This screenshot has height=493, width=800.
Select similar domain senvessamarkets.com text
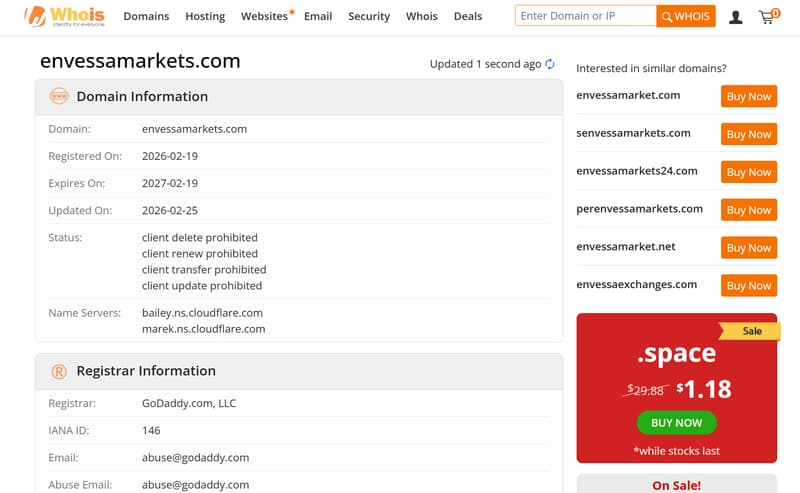(633, 133)
